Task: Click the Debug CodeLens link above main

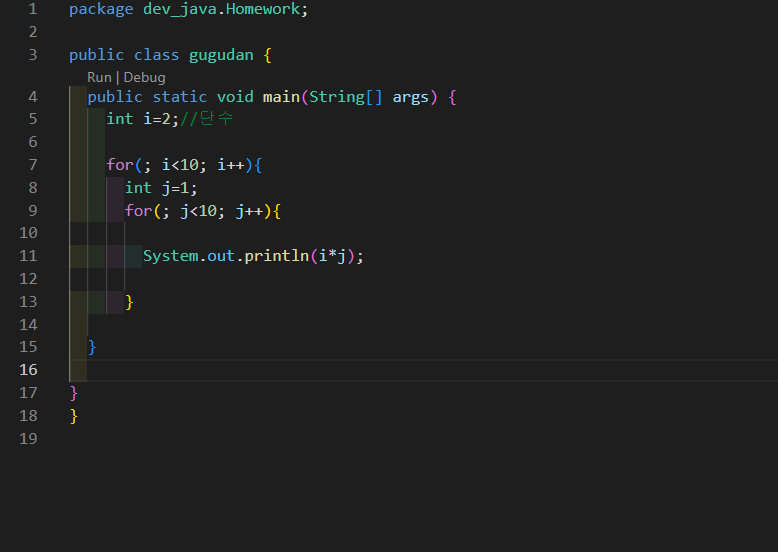Action: click(144, 77)
